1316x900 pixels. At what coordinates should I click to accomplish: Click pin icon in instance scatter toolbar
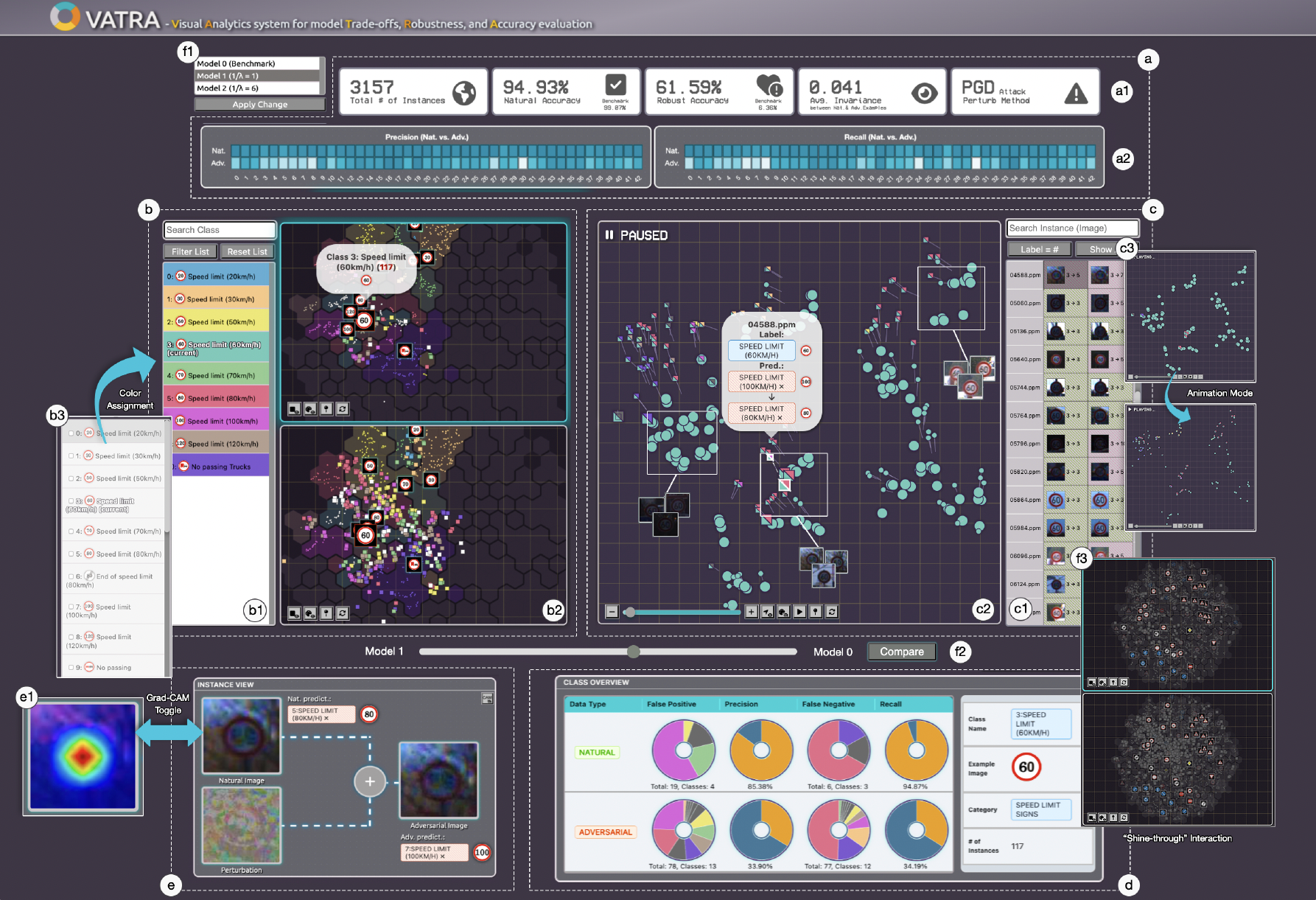click(x=816, y=612)
